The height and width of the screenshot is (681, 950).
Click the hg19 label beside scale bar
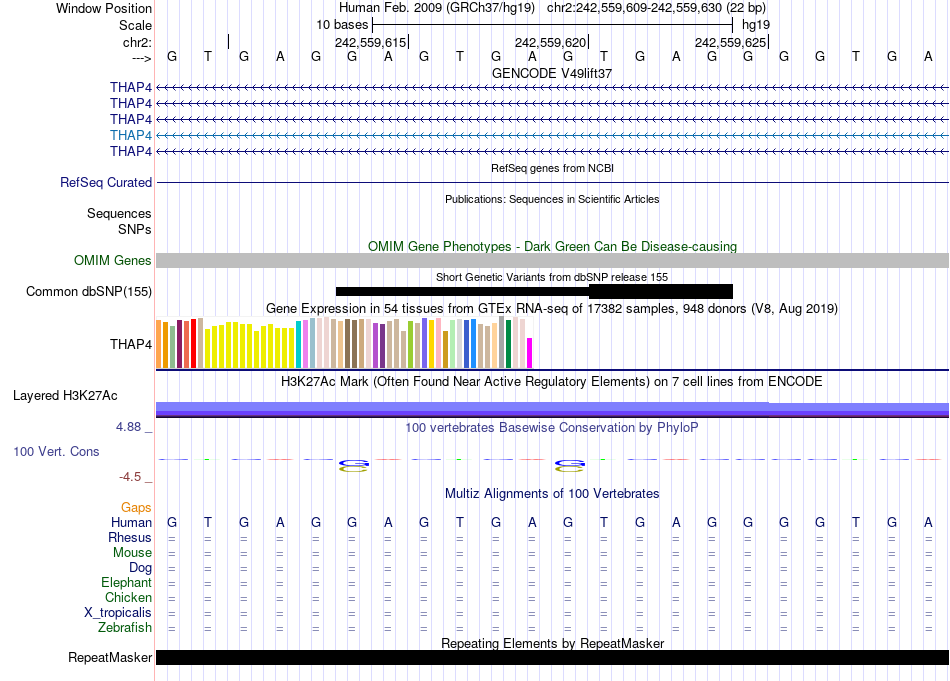point(756,25)
